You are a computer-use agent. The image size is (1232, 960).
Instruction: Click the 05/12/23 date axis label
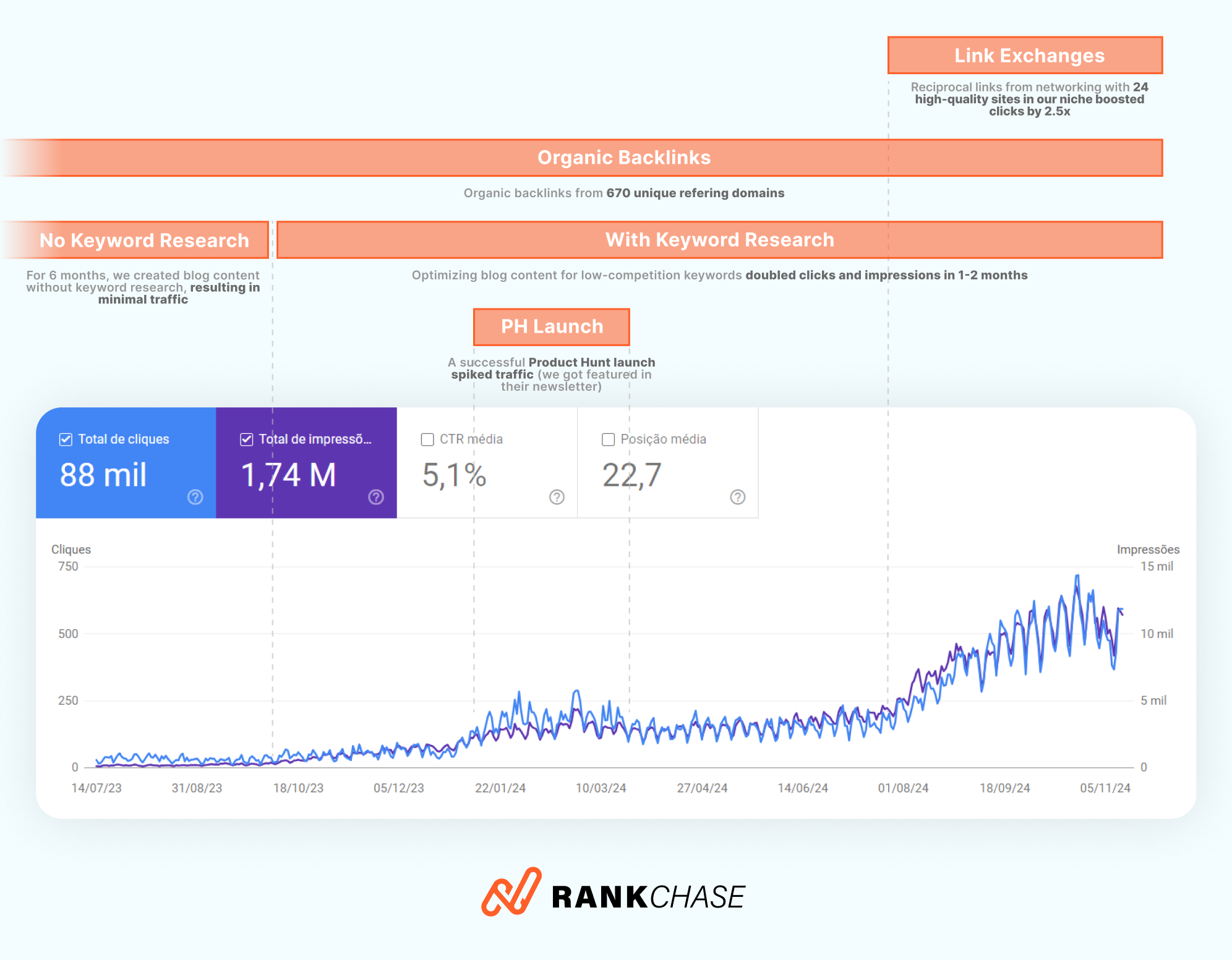pyautogui.click(x=399, y=788)
